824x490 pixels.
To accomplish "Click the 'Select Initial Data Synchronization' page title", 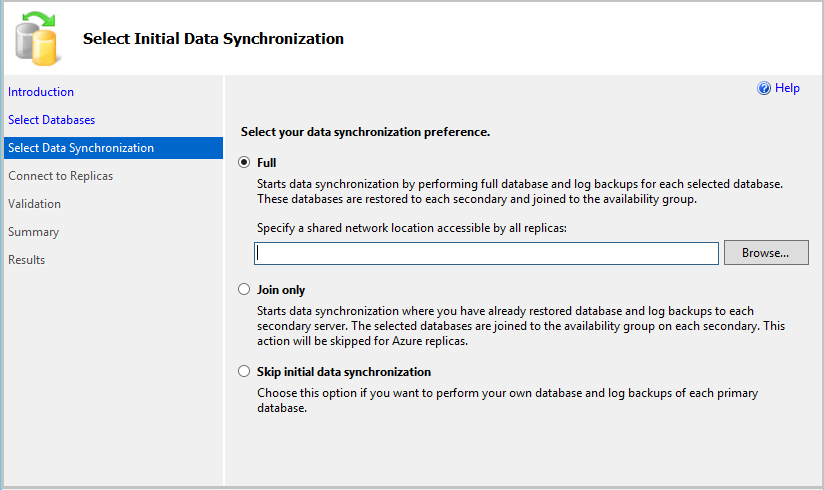I will click(x=213, y=39).
